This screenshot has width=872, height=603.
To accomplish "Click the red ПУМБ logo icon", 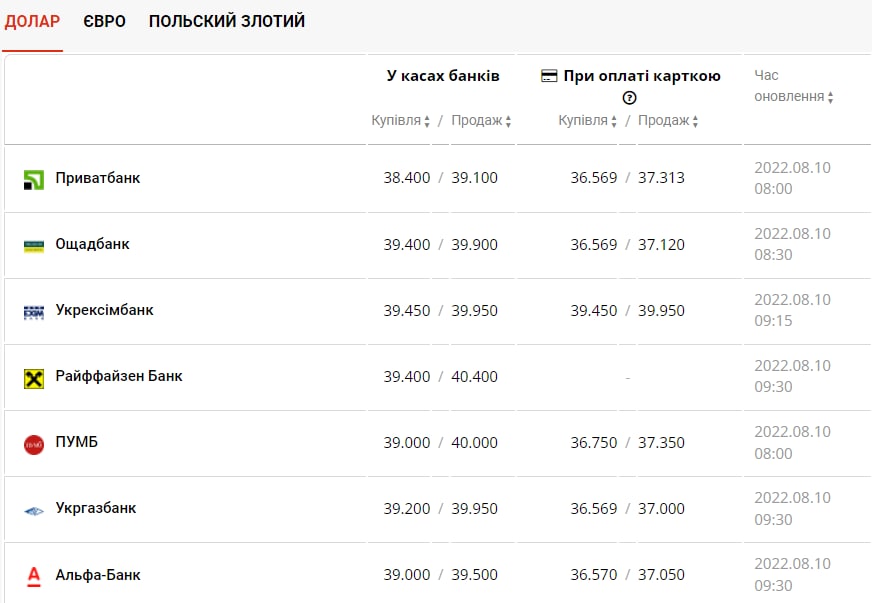I will (x=34, y=444).
